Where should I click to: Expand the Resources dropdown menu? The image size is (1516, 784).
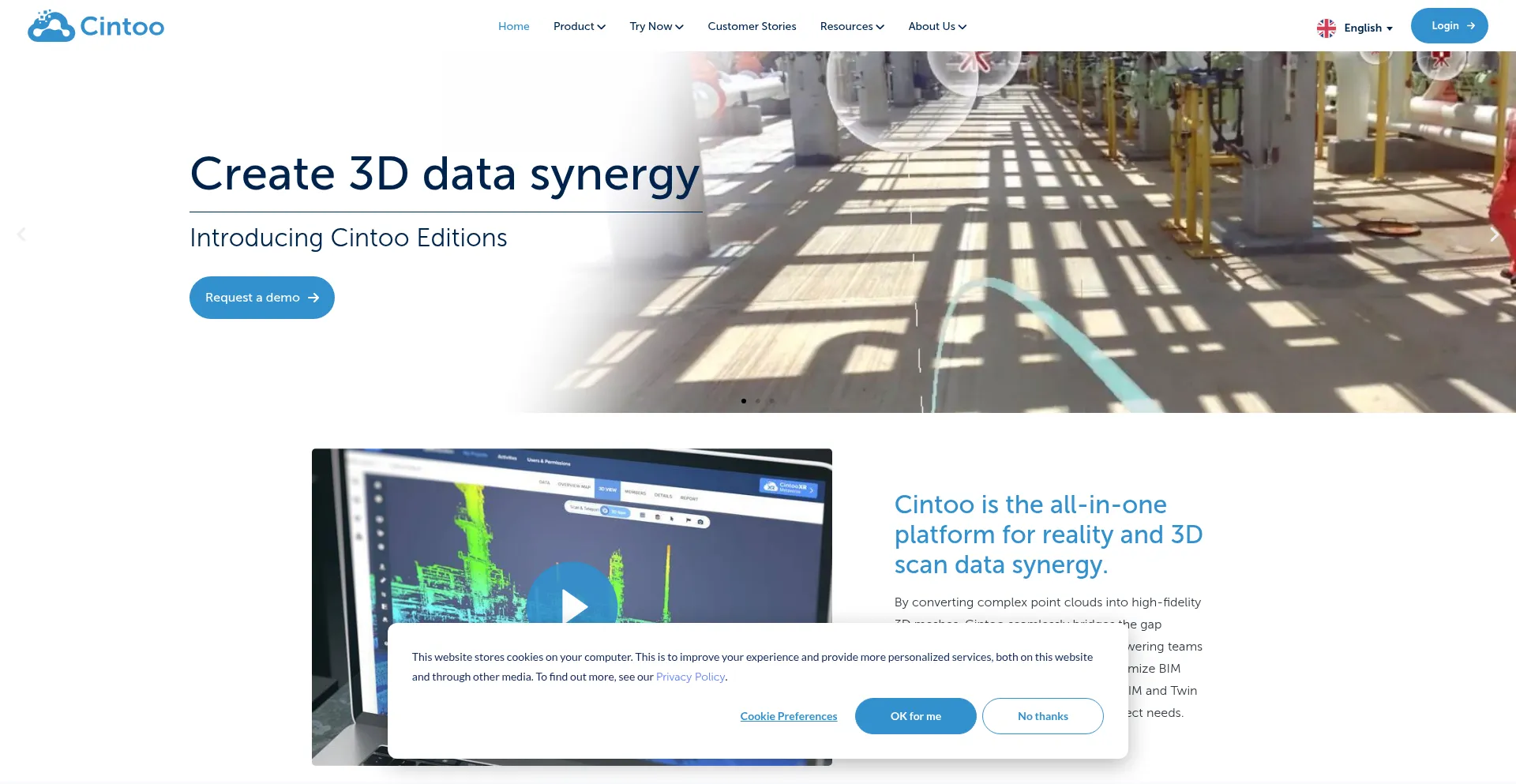coord(852,26)
